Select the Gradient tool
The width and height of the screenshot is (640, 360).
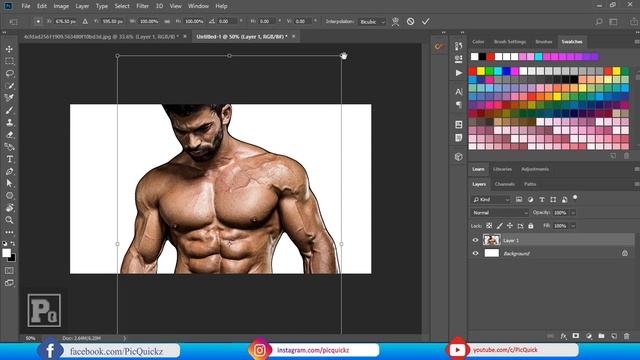click(9, 147)
